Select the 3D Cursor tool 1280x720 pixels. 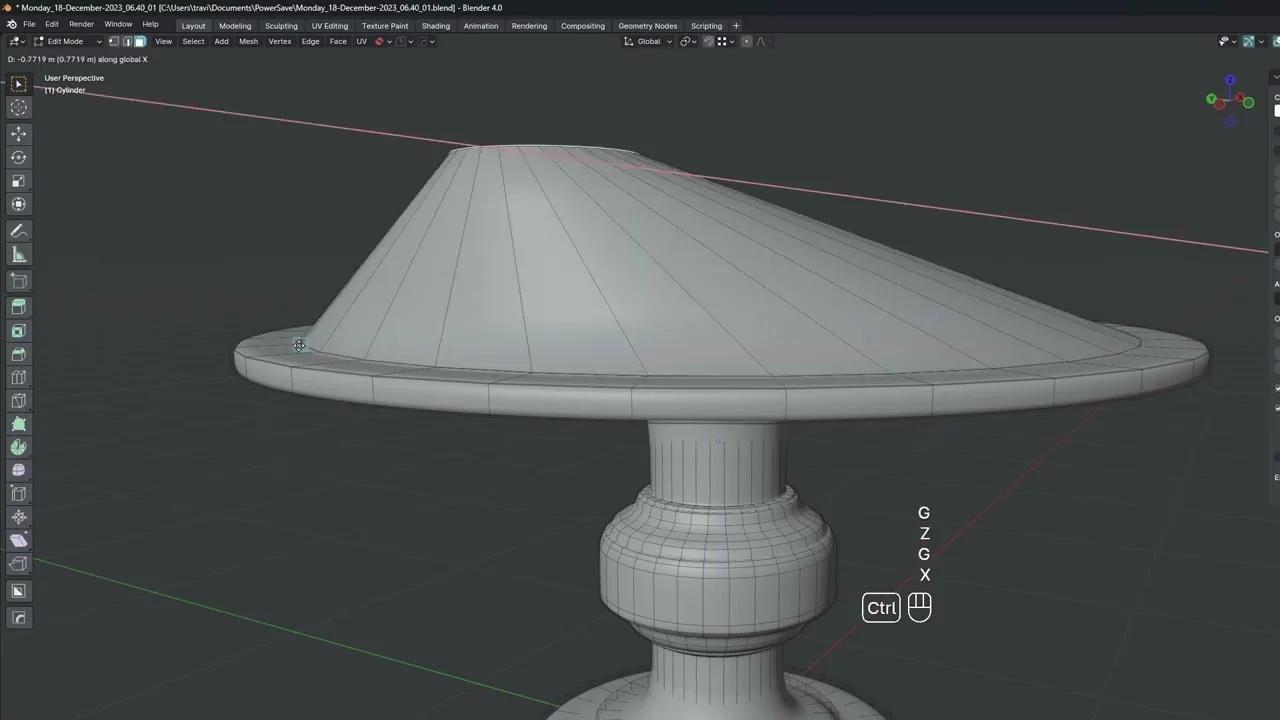[x=18, y=107]
